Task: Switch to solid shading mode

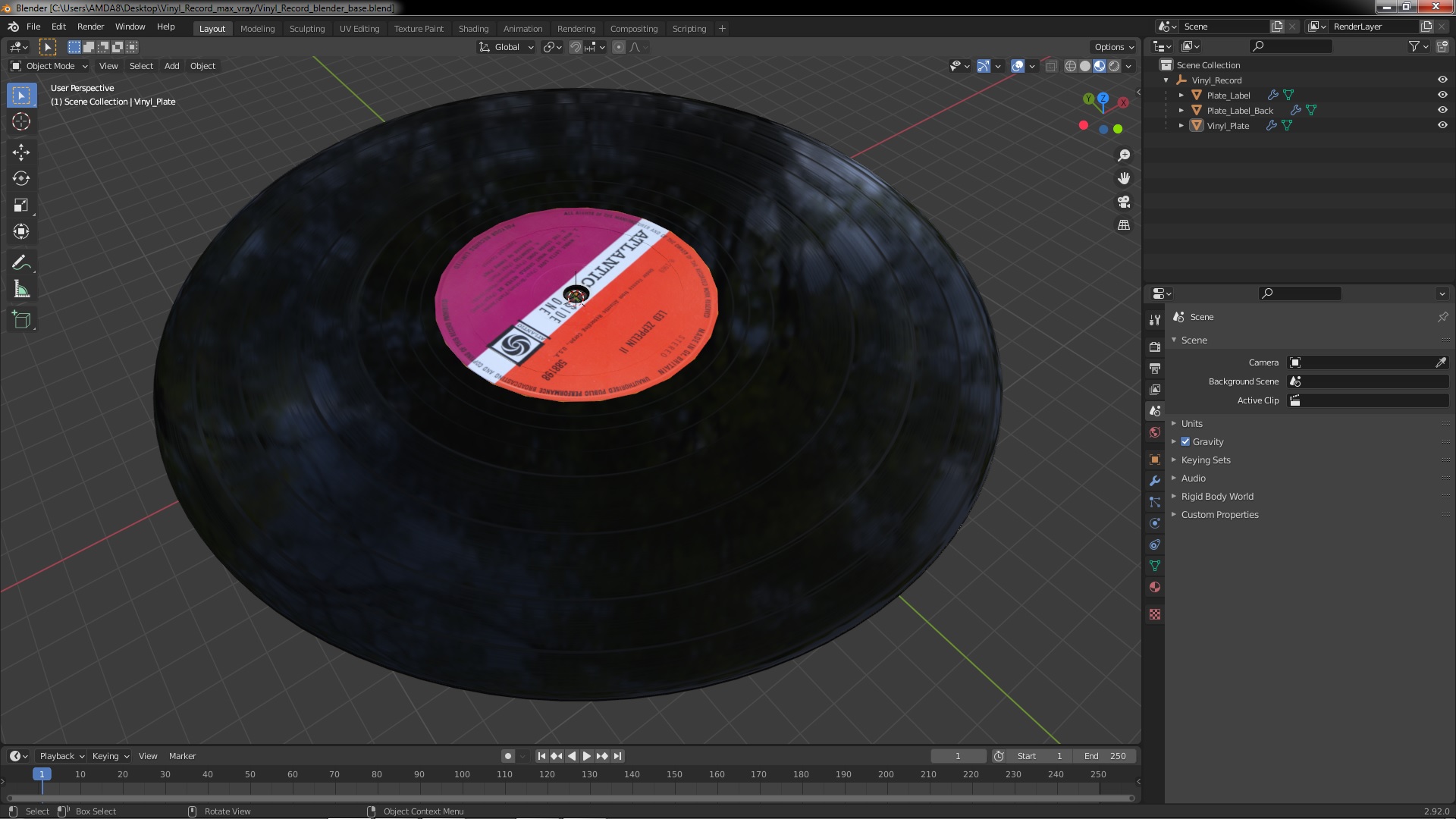Action: pyautogui.click(x=1085, y=66)
